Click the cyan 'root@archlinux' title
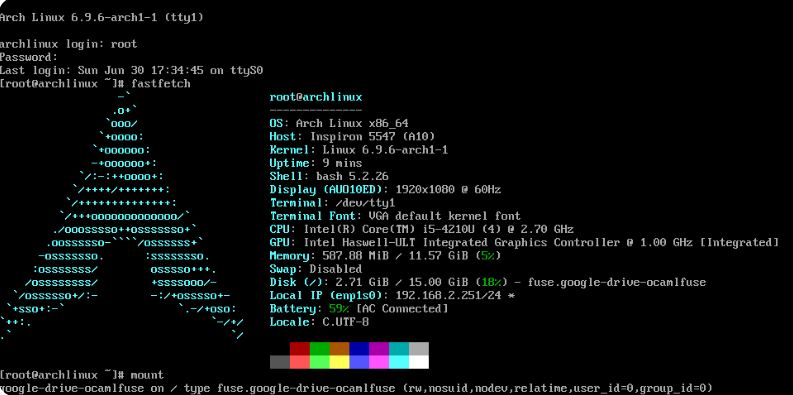 tap(316, 97)
